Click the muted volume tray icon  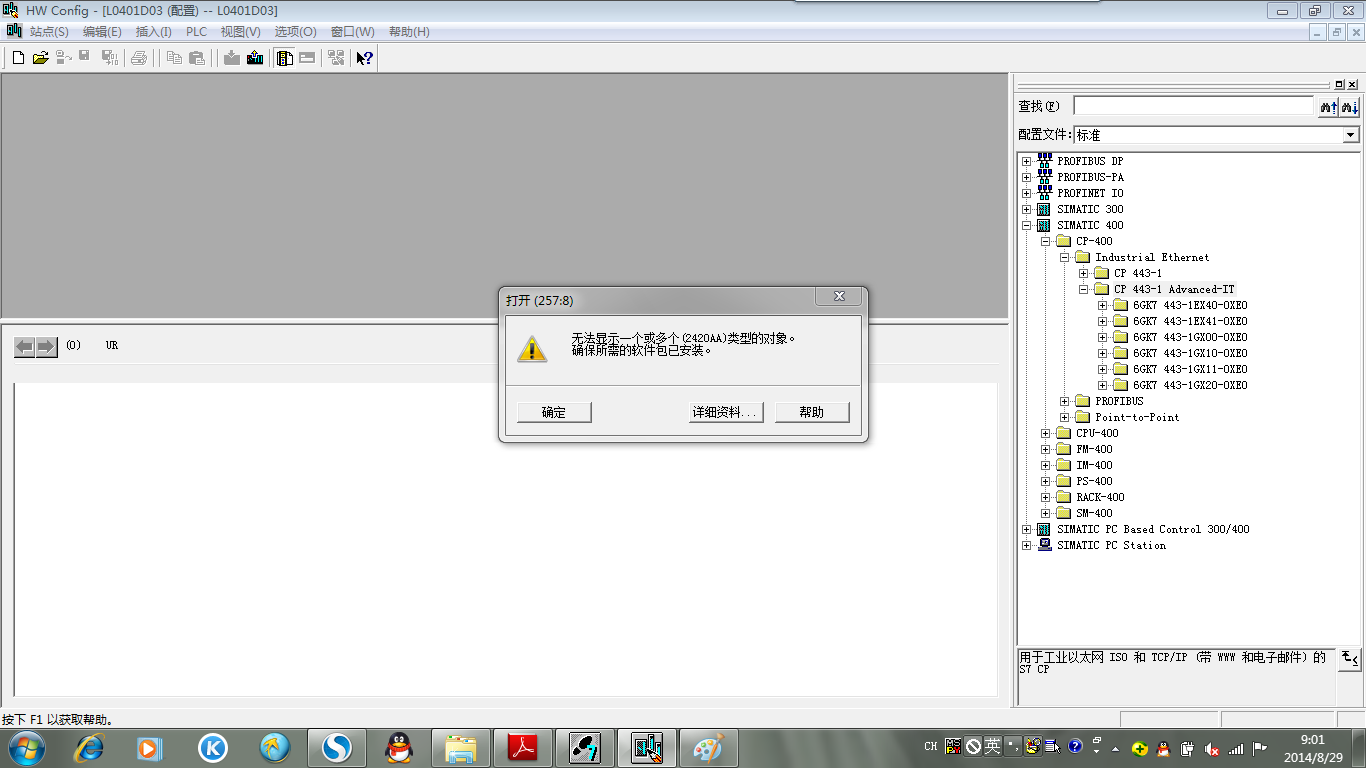point(1212,748)
